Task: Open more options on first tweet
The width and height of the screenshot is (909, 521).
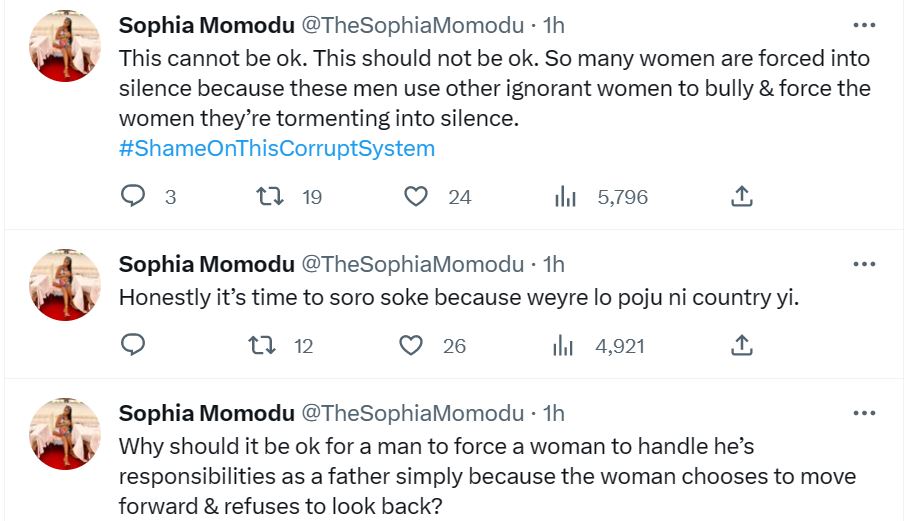Action: tap(863, 25)
